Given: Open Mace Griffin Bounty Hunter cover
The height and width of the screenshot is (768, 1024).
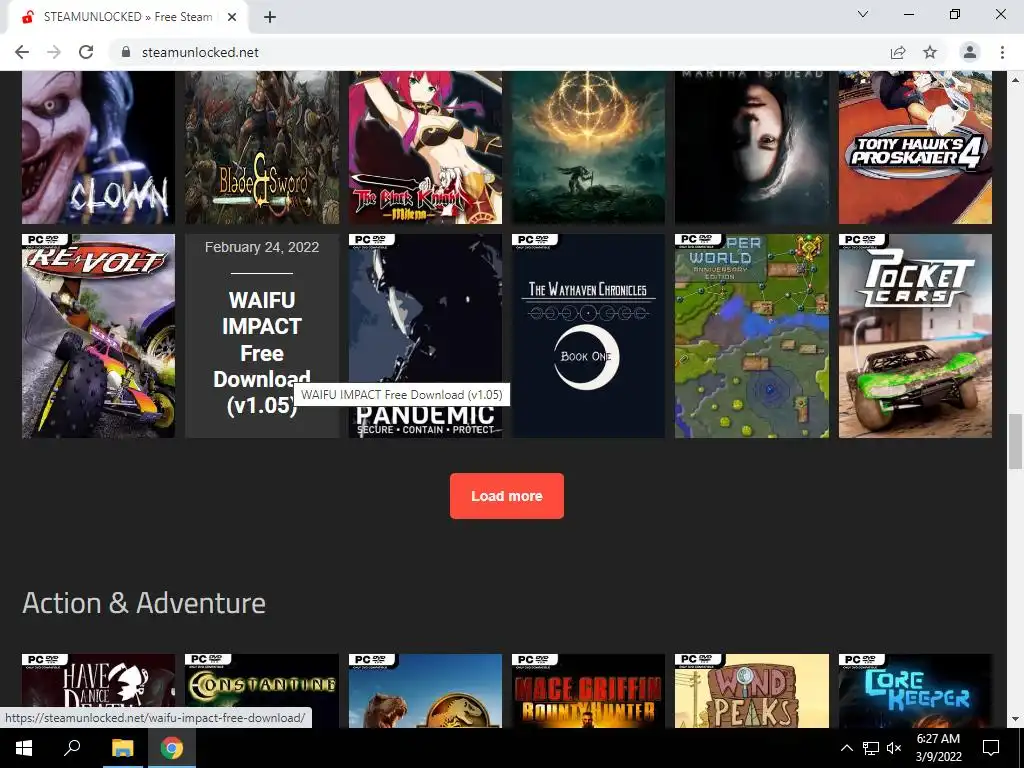Looking at the screenshot, I should point(588,691).
